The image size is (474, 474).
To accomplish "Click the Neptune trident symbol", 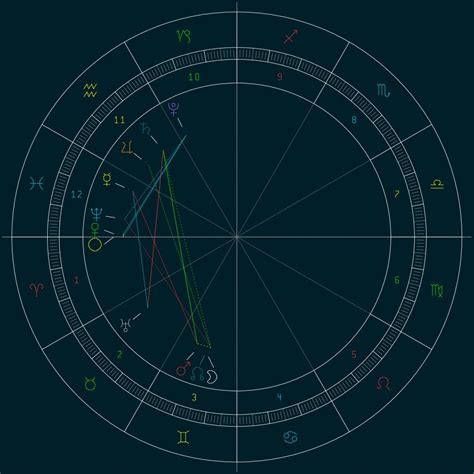I will pos(97,214).
